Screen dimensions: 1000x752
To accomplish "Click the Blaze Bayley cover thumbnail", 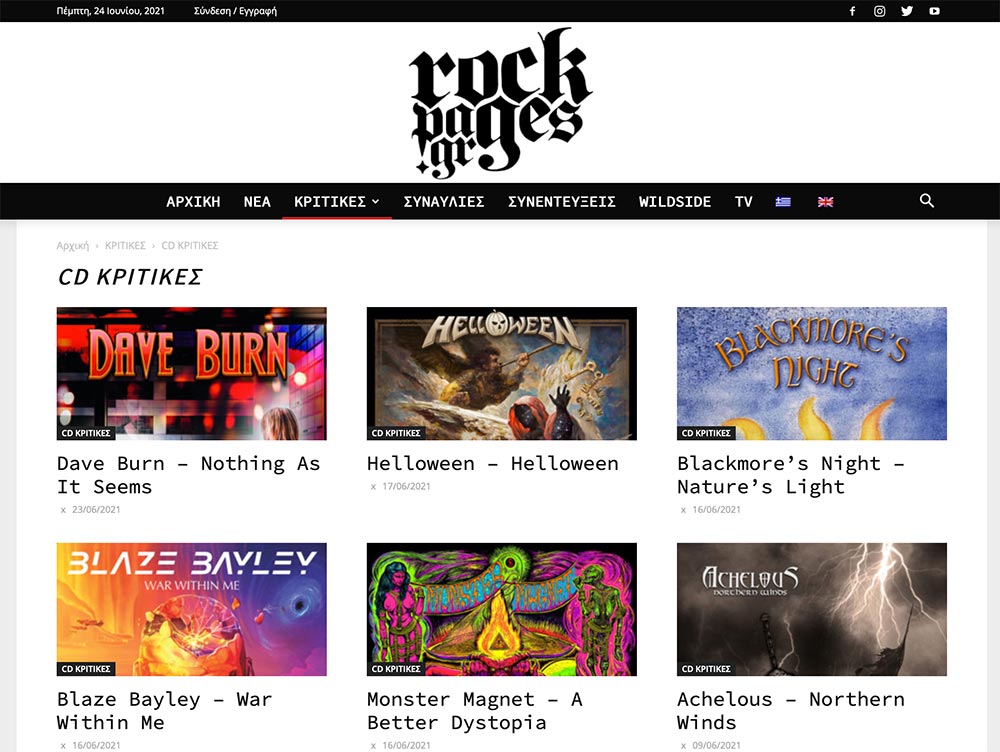I will tap(191, 609).
